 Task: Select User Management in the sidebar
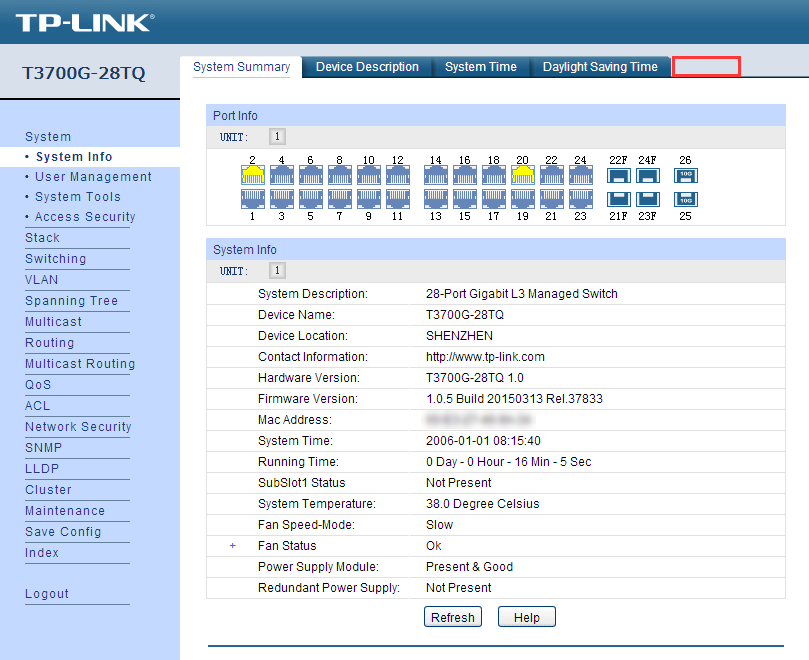point(94,175)
